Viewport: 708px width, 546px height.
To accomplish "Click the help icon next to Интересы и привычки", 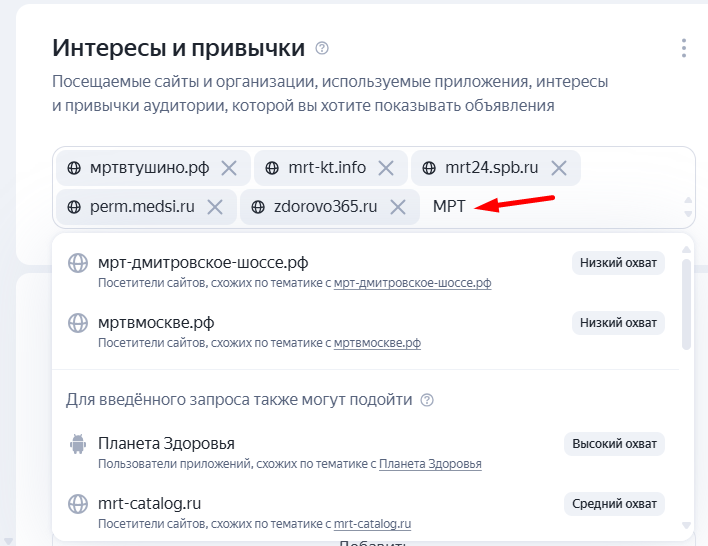I will [x=322, y=48].
